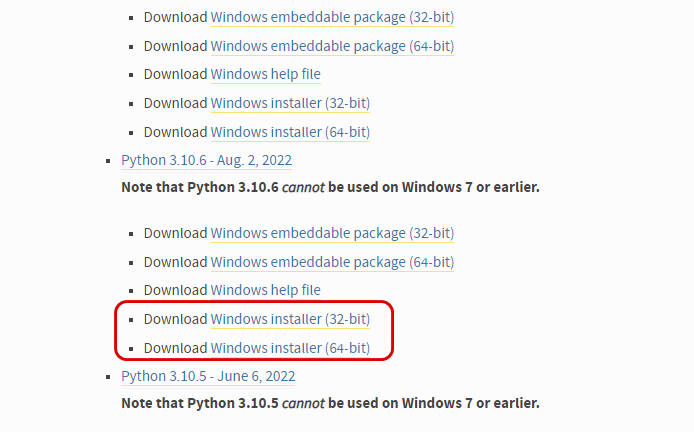
Task: Select embeddable package (32-bit) link at top of list
Action: (332, 17)
